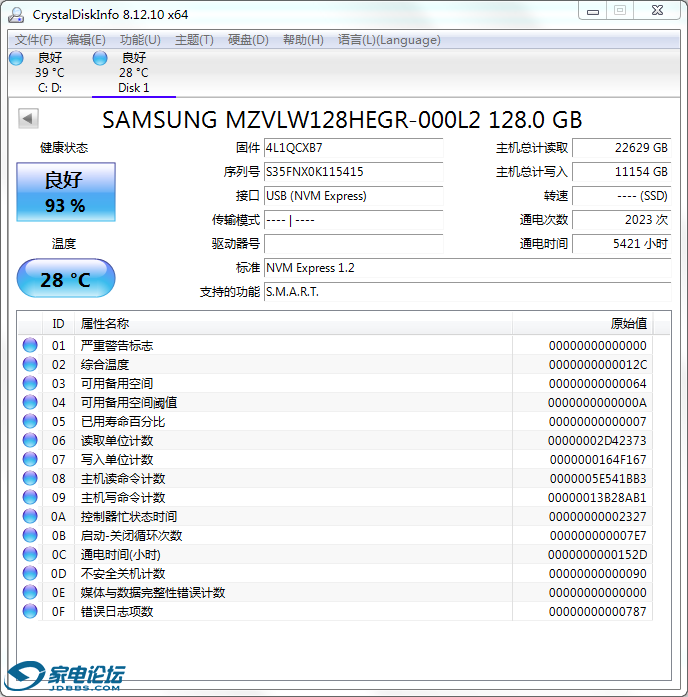This screenshot has height=697, width=688.
Task: Open the 文件(F) menu
Action: click(x=34, y=40)
